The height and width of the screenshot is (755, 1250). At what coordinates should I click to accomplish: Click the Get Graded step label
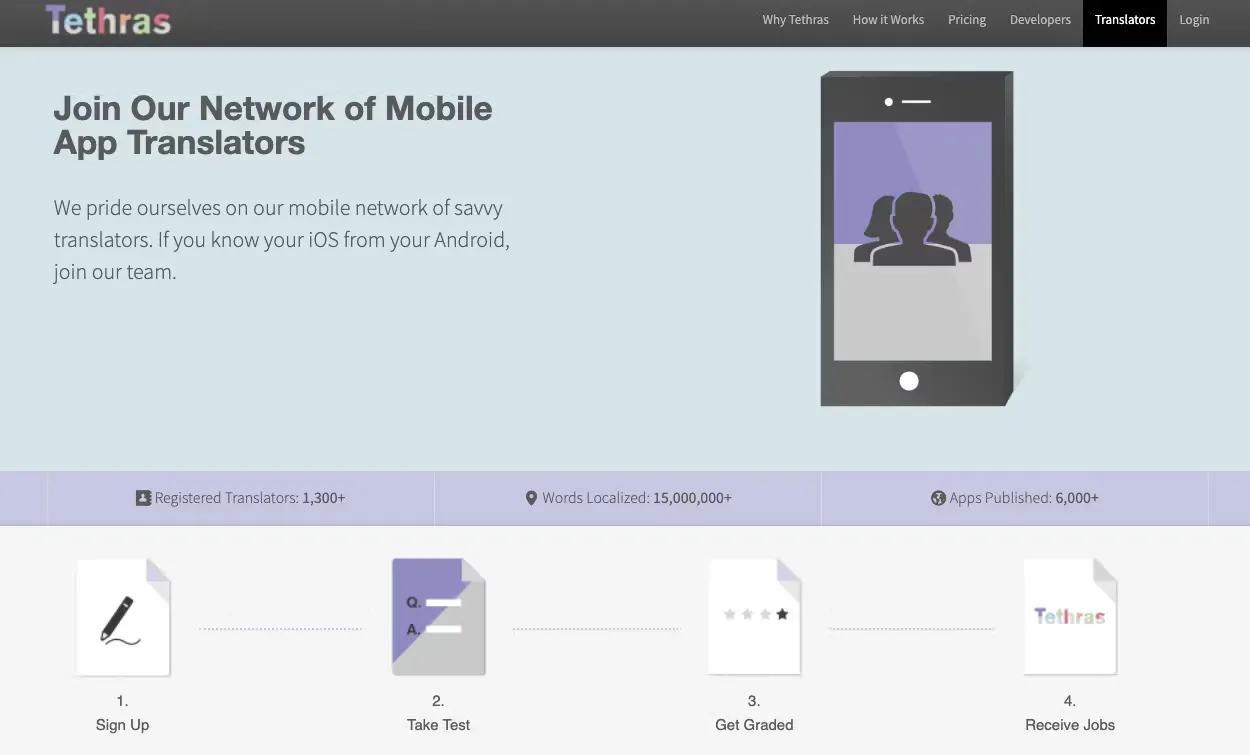pyautogui.click(x=754, y=725)
